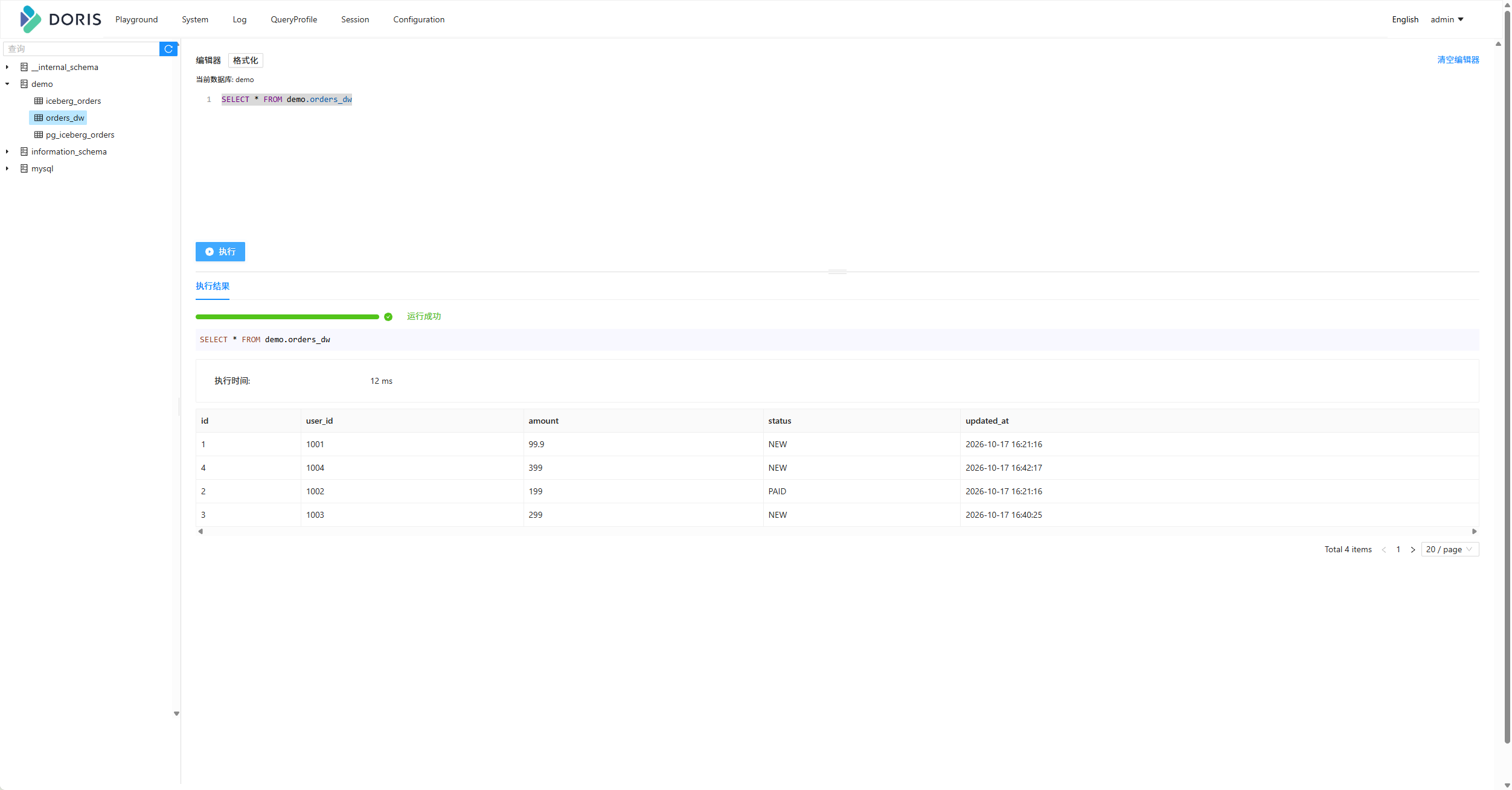Open the 20 / page size dropdown
This screenshot has width=1512, height=790.
1450,549
